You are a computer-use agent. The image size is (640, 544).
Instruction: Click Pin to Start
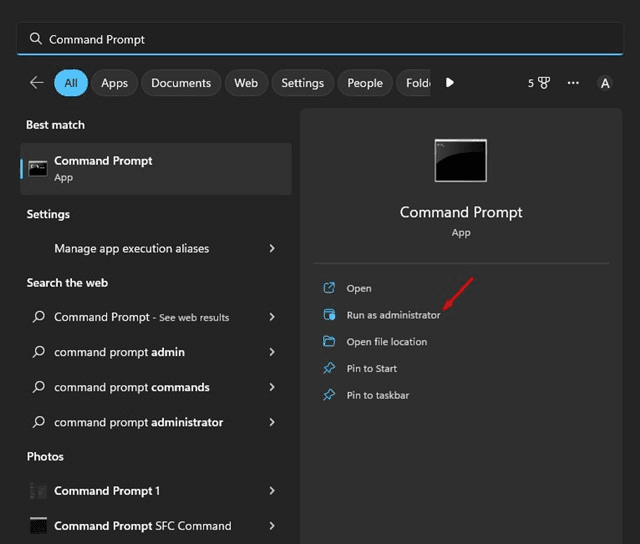[371, 369]
